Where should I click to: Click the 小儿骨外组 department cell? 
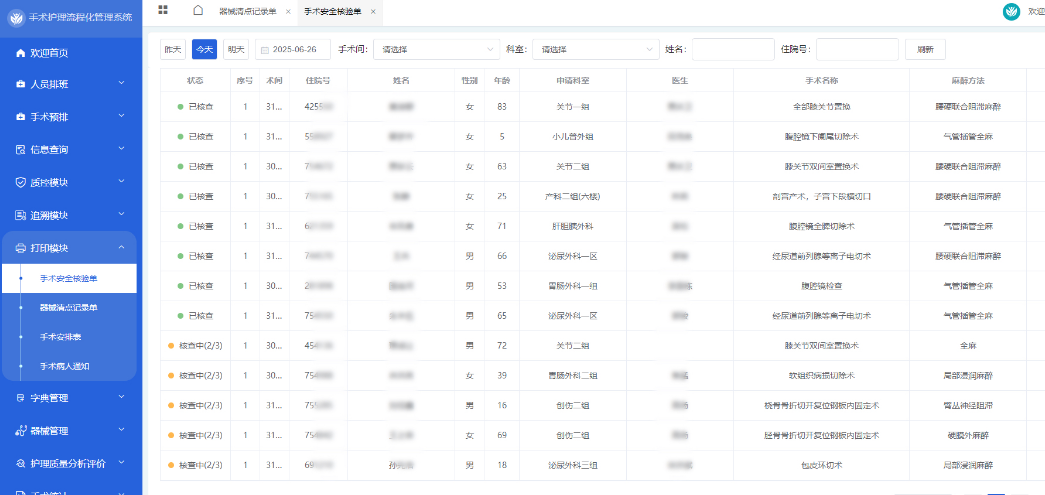[572, 137]
